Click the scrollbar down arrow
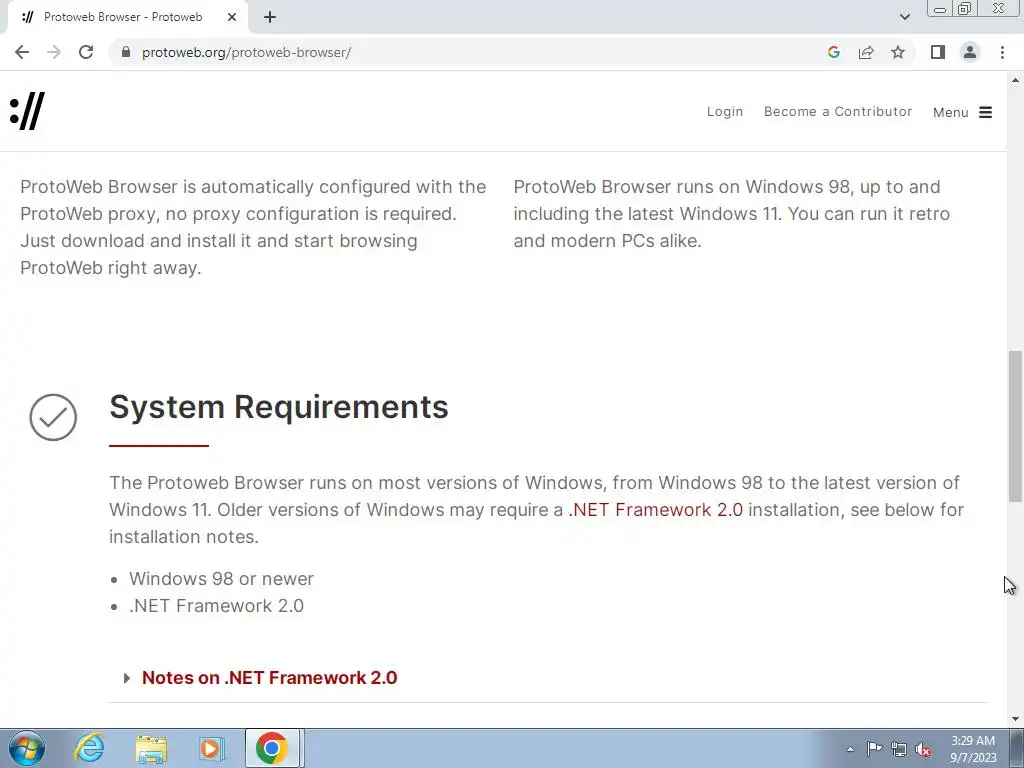 1015,719
